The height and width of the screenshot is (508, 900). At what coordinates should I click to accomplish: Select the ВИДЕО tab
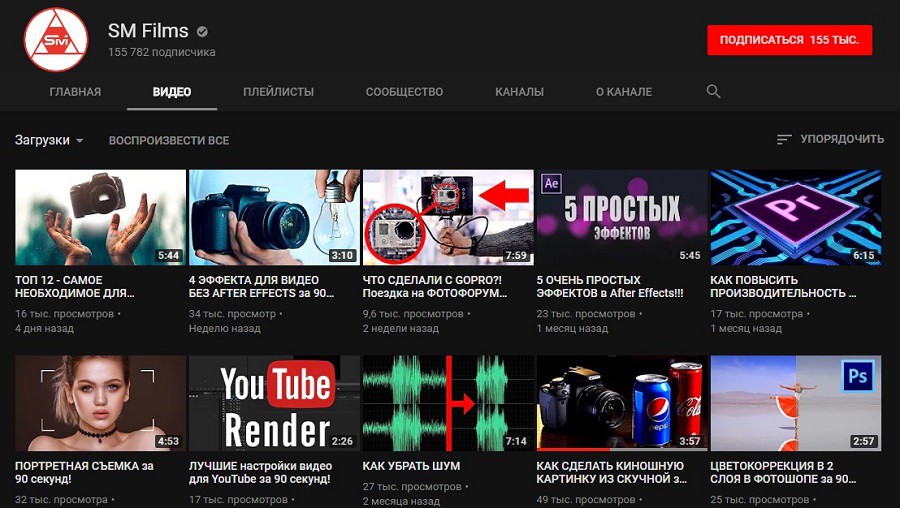pos(172,92)
